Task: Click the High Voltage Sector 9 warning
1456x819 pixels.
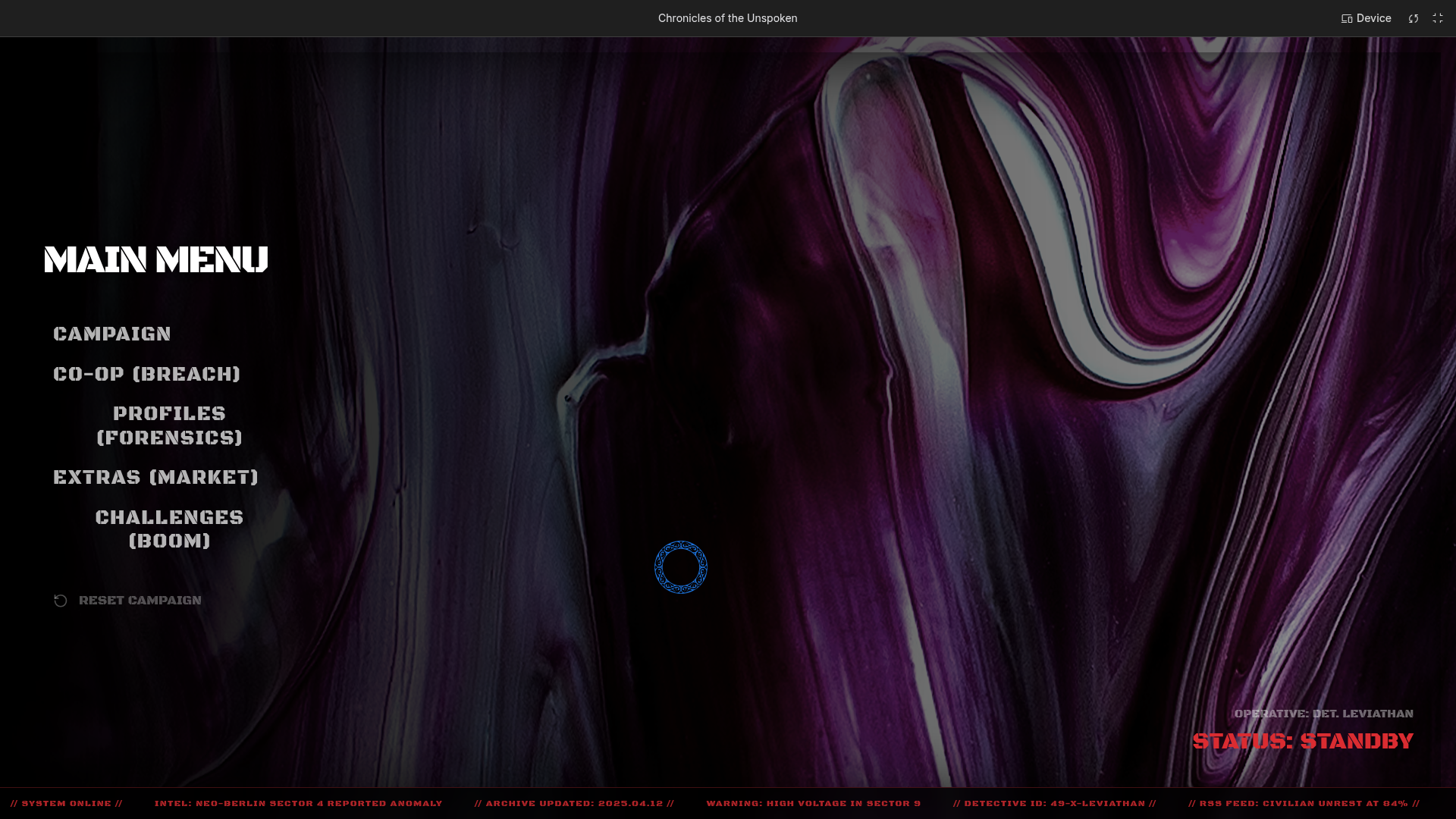Action: (813, 804)
